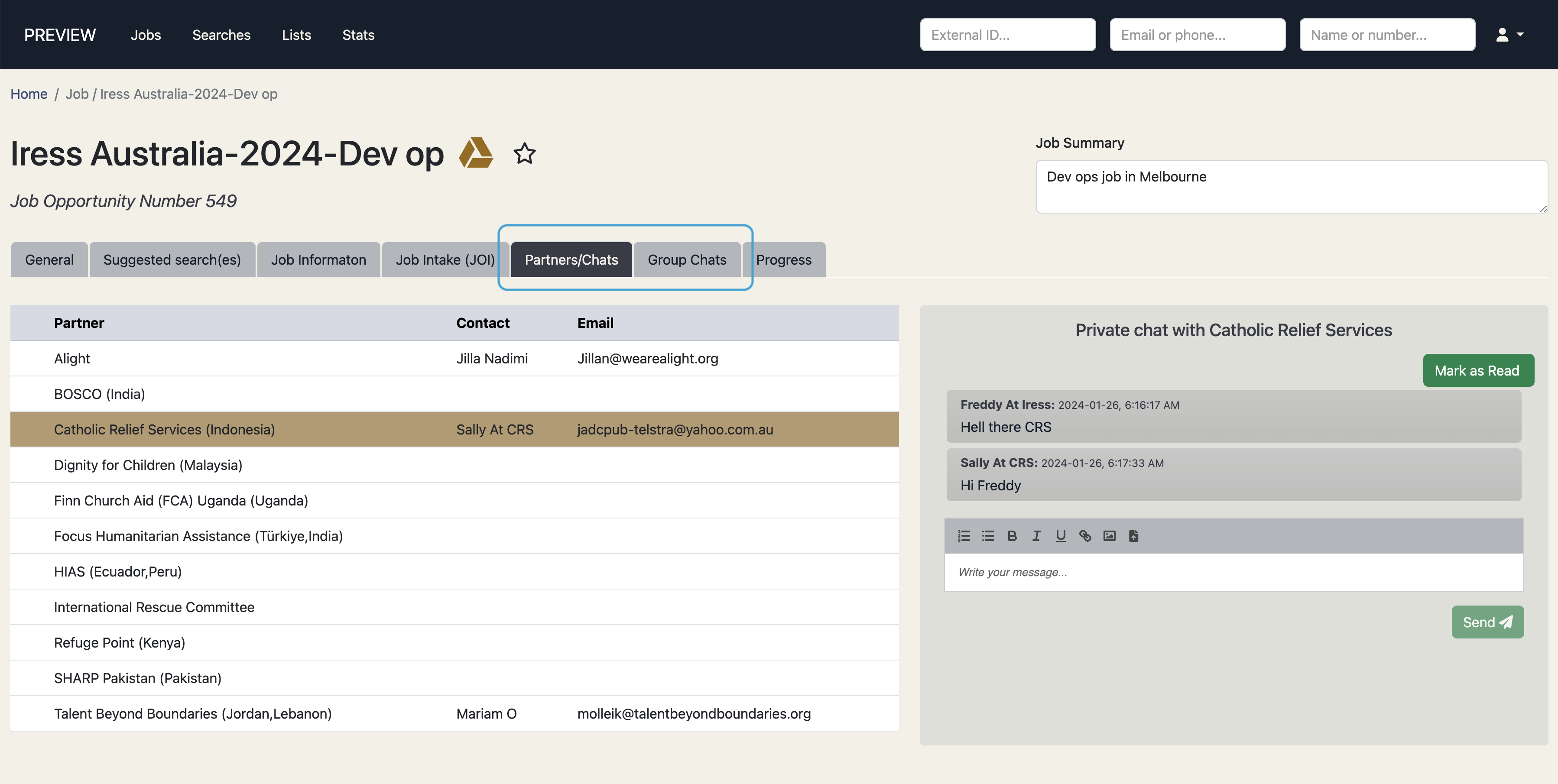The height and width of the screenshot is (784, 1558).
Task: Click the Jobs menu item
Action: tap(146, 35)
